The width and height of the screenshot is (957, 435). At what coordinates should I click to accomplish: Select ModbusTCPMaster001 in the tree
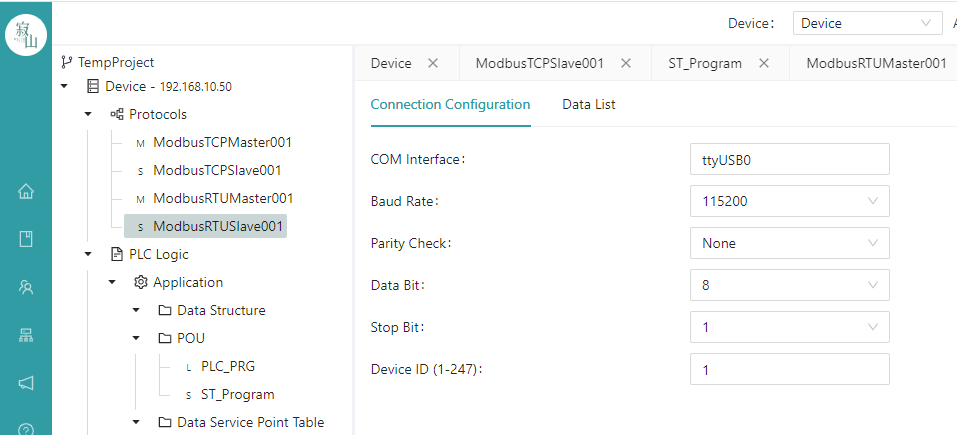[x=222, y=142]
